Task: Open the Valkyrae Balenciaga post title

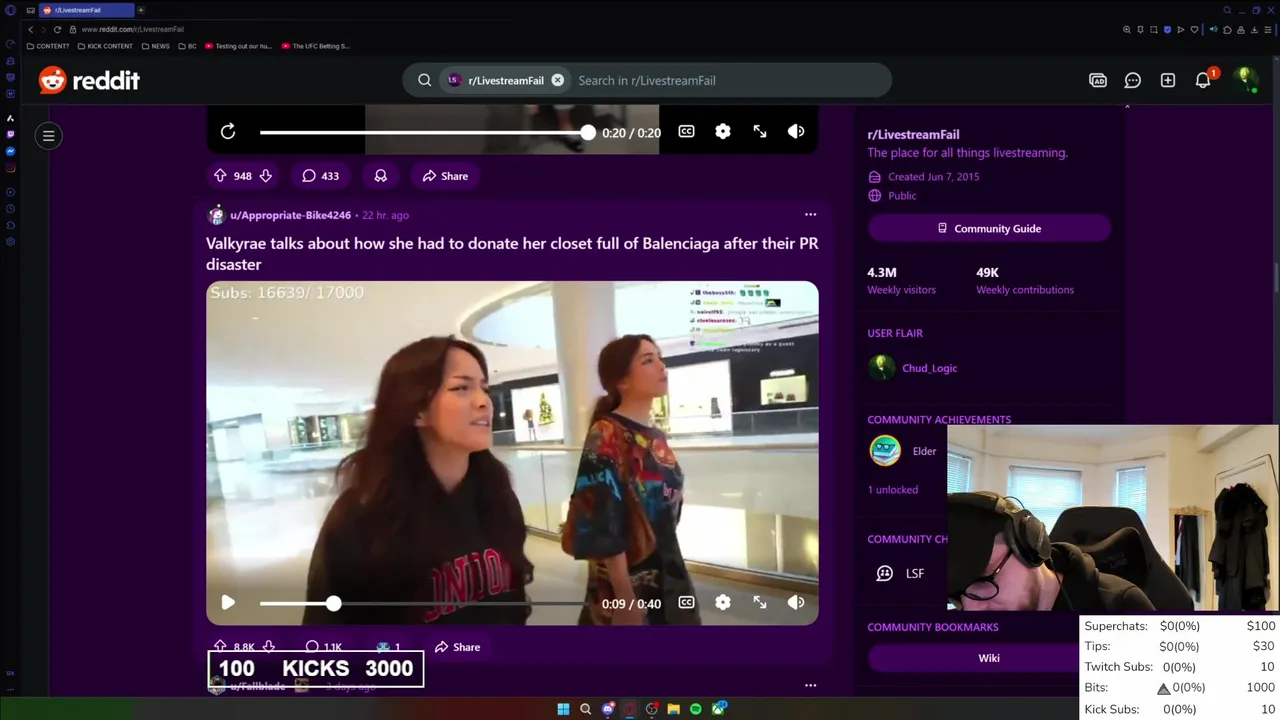Action: pos(512,254)
